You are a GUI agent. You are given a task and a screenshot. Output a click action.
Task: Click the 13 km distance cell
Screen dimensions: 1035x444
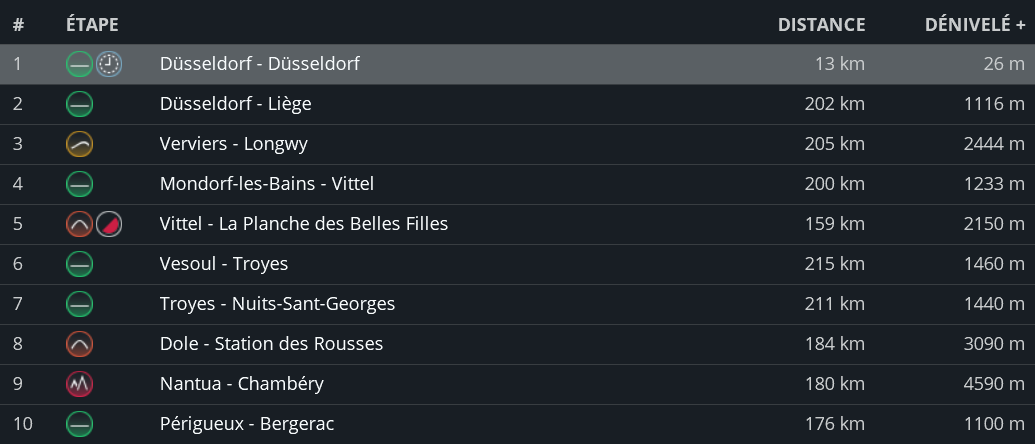(839, 64)
